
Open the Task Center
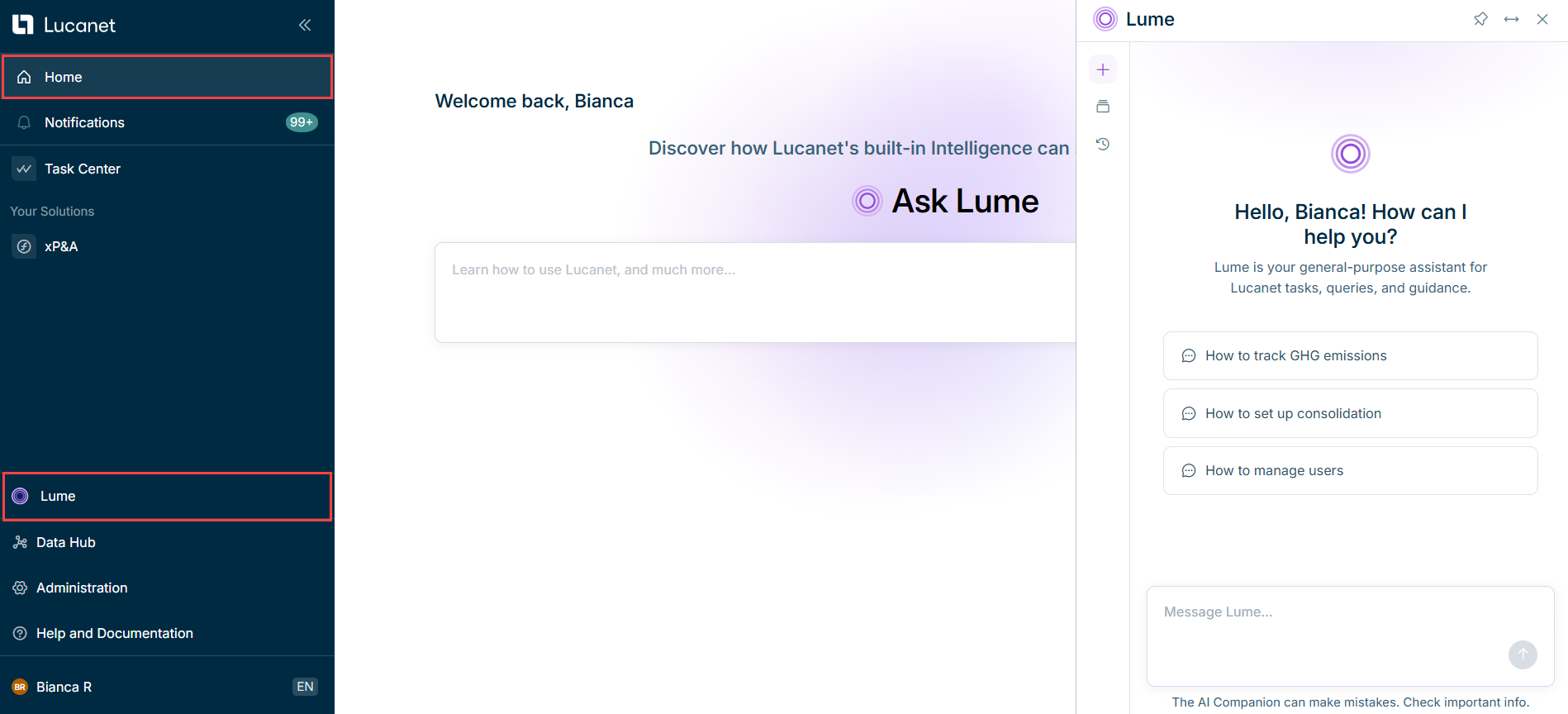click(x=168, y=169)
